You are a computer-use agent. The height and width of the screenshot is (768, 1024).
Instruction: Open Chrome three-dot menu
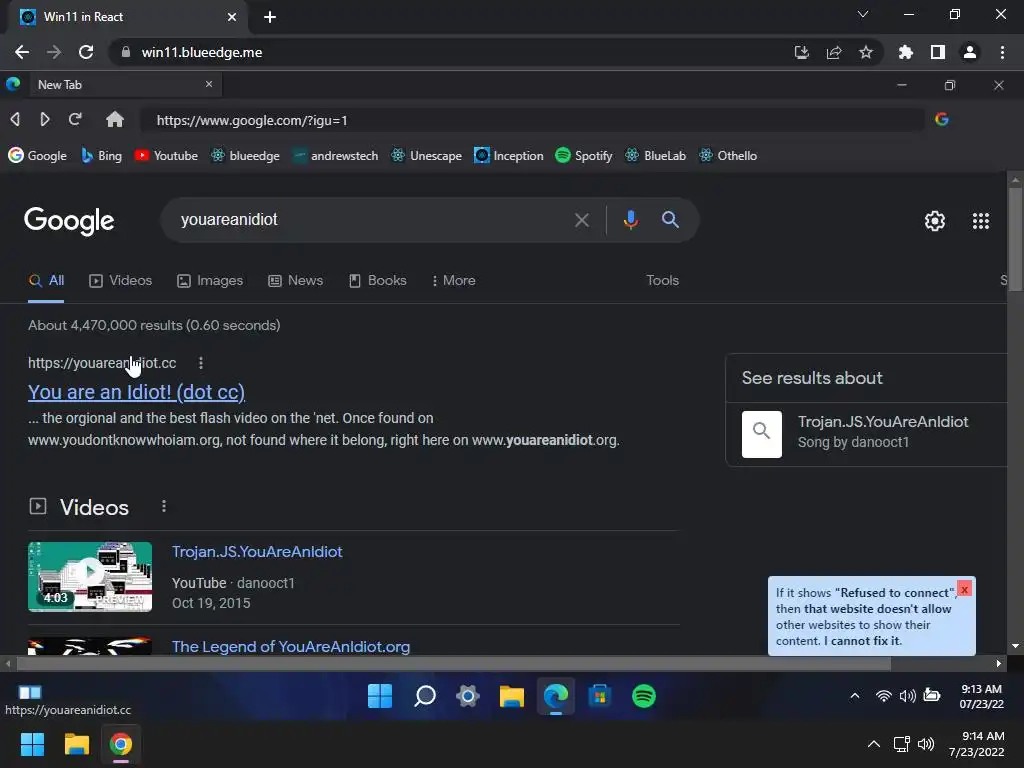tap(1002, 52)
